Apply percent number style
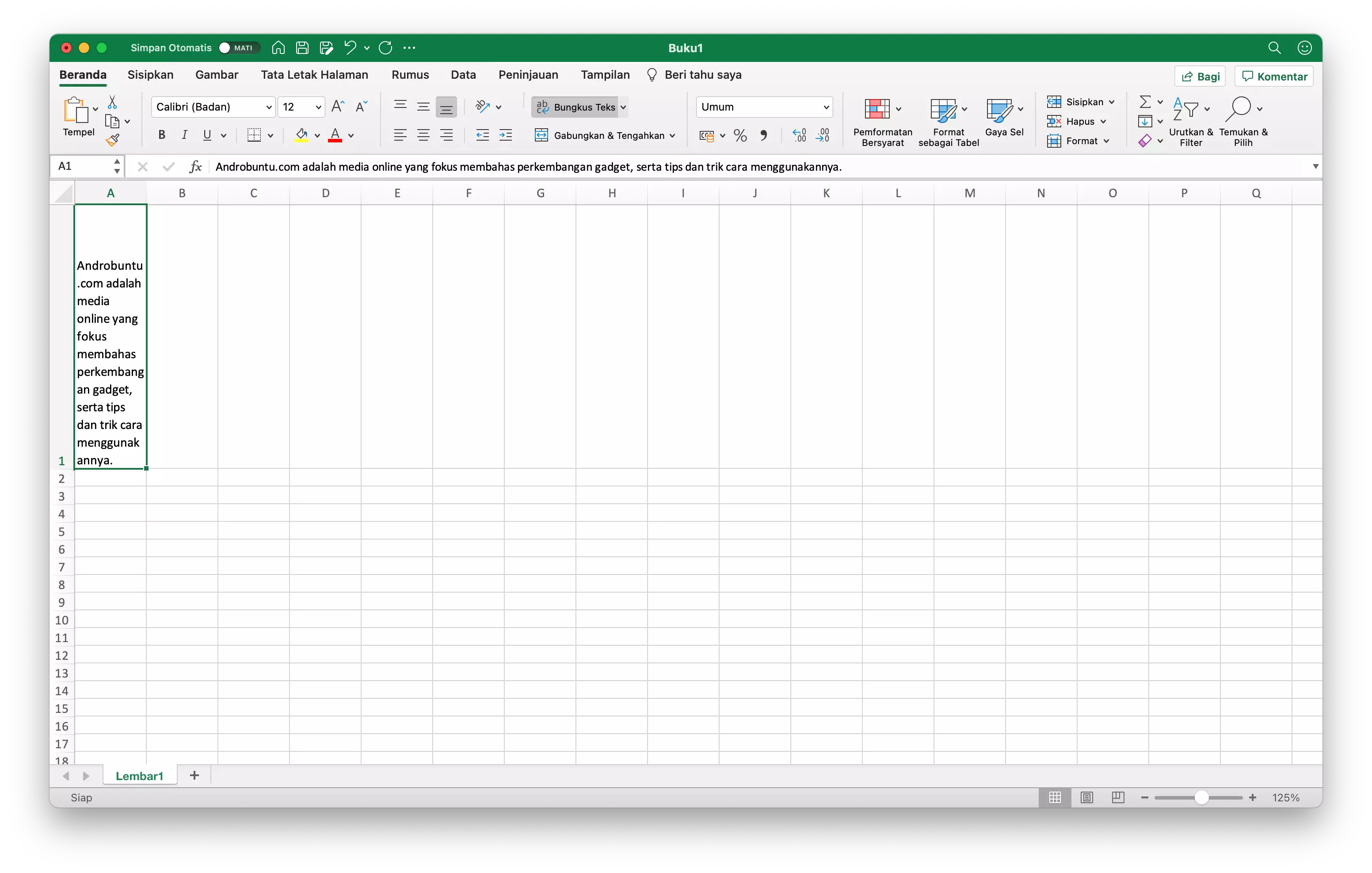The width and height of the screenshot is (1372, 873). tap(739, 135)
